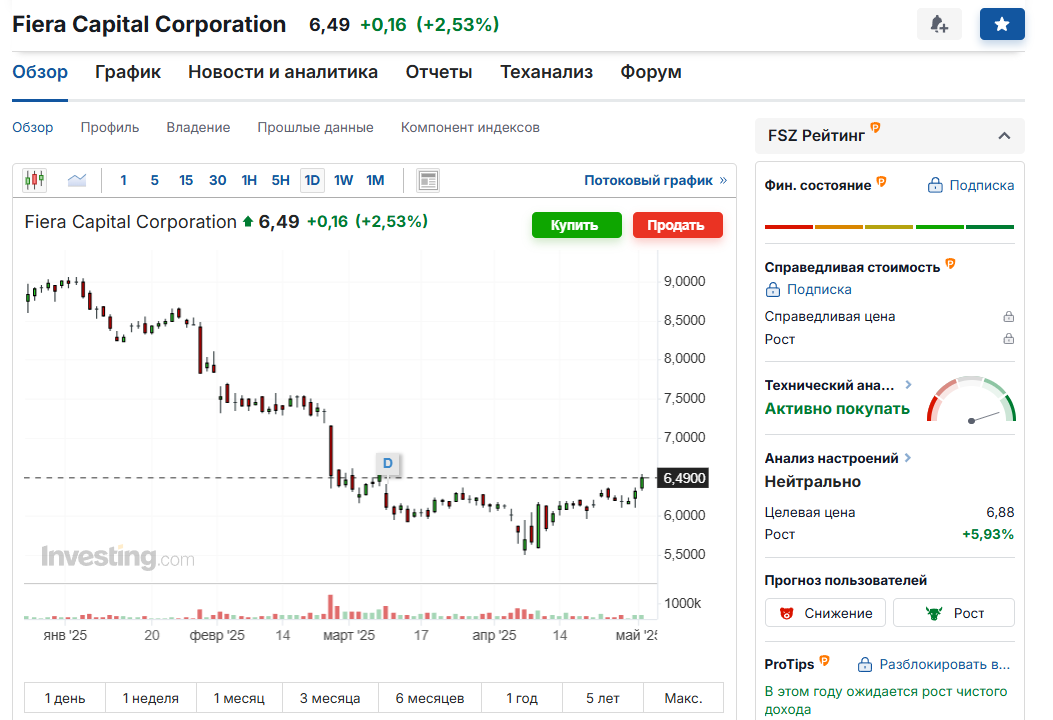Expand Анализ настроений with the arrow
This screenshot has width=1053, height=720.
[x=907, y=458]
